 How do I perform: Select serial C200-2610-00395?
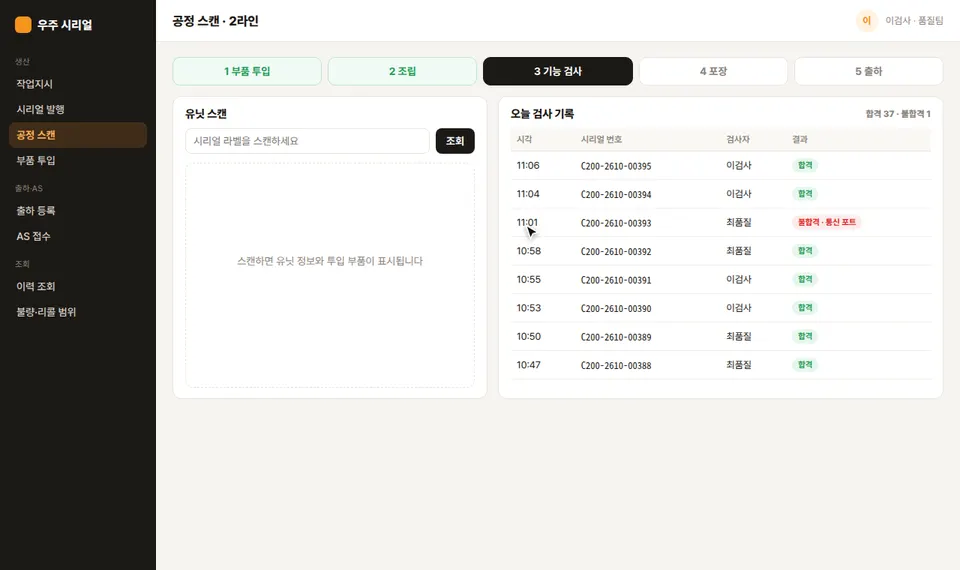point(616,166)
